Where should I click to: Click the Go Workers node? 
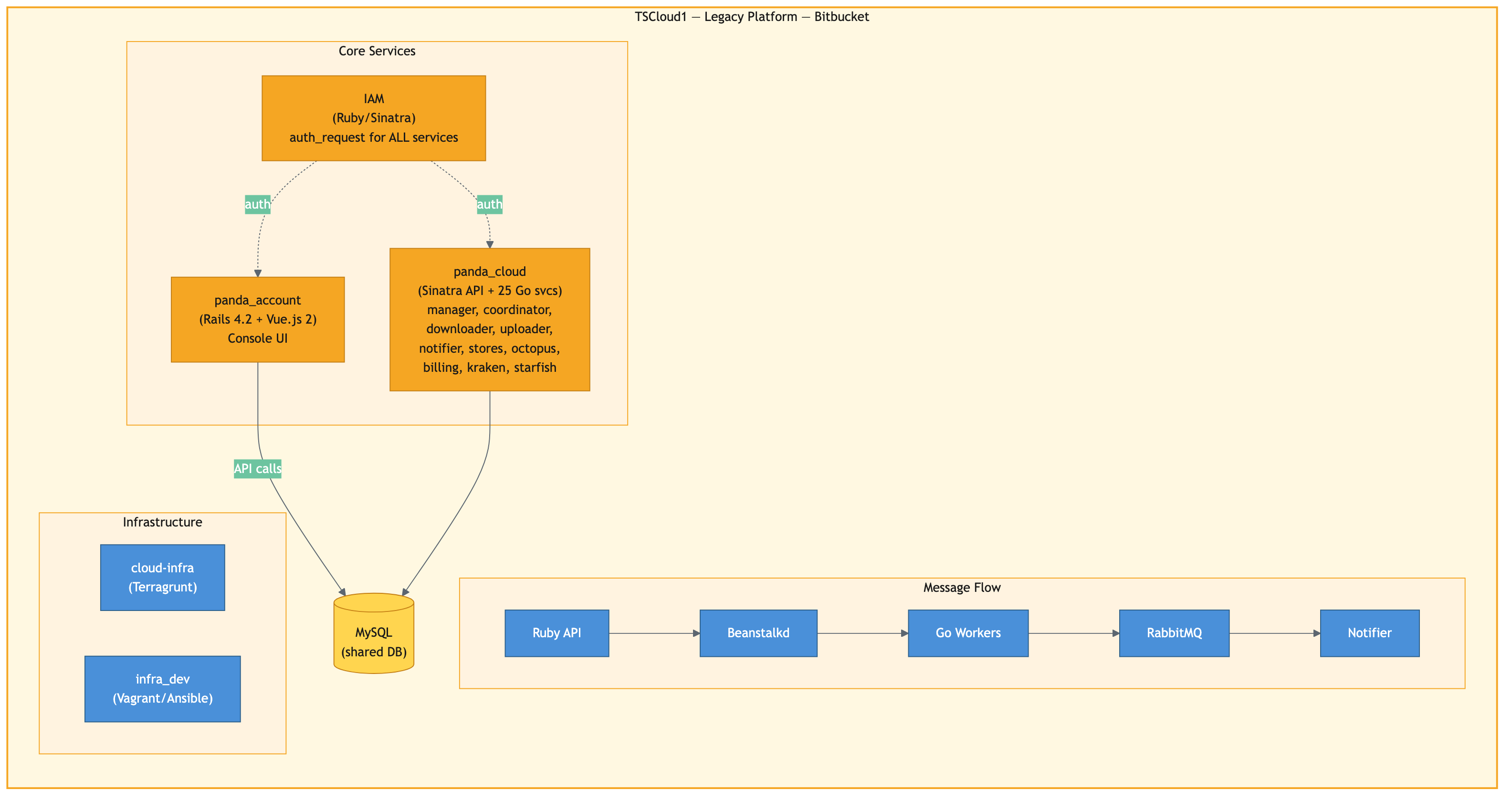click(x=967, y=633)
